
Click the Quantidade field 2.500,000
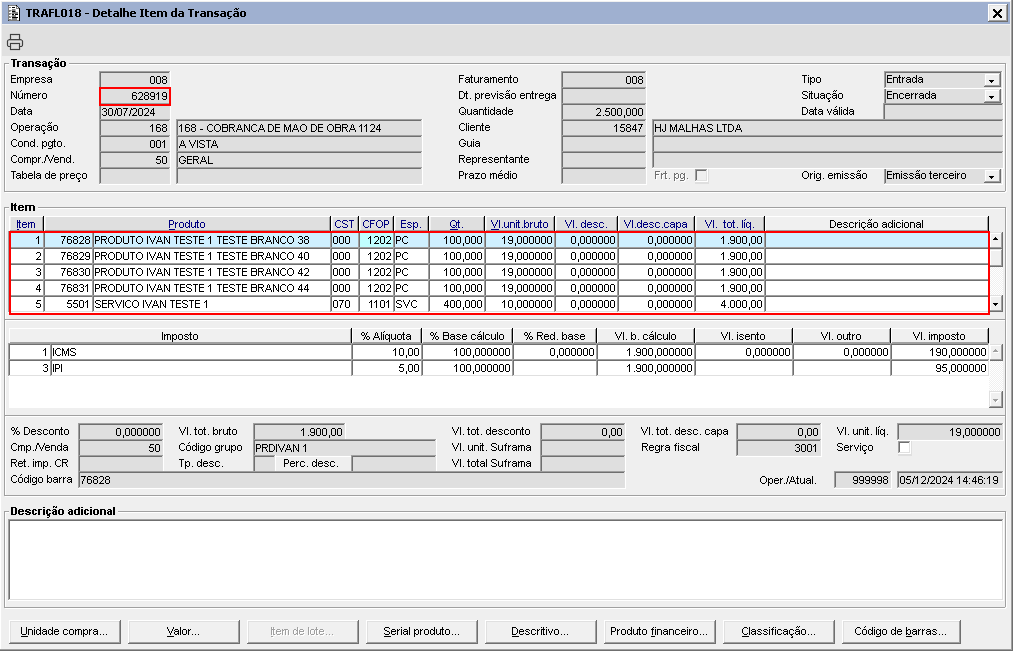coord(603,112)
